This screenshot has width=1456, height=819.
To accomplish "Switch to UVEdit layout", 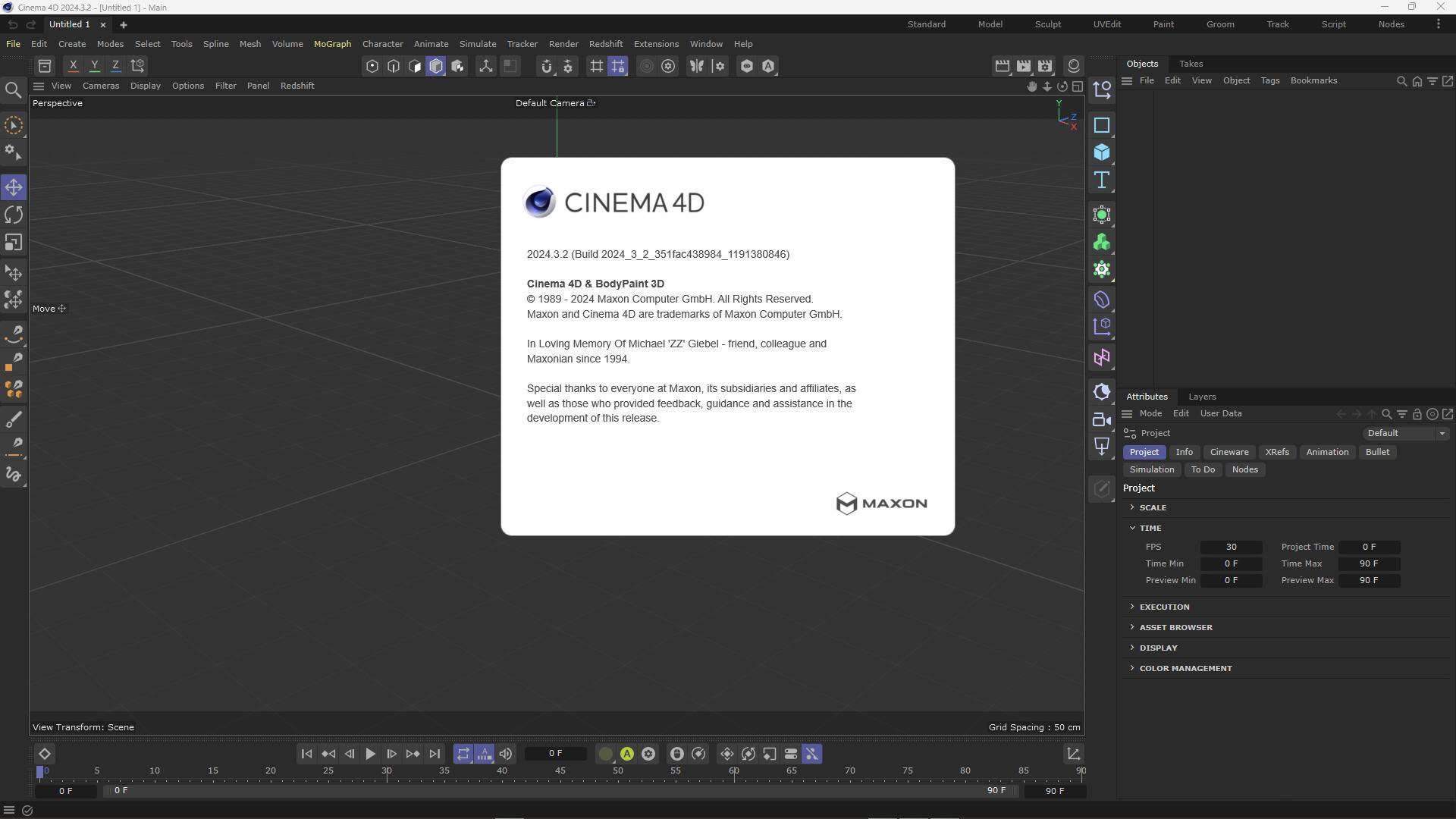I will tap(1107, 24).
